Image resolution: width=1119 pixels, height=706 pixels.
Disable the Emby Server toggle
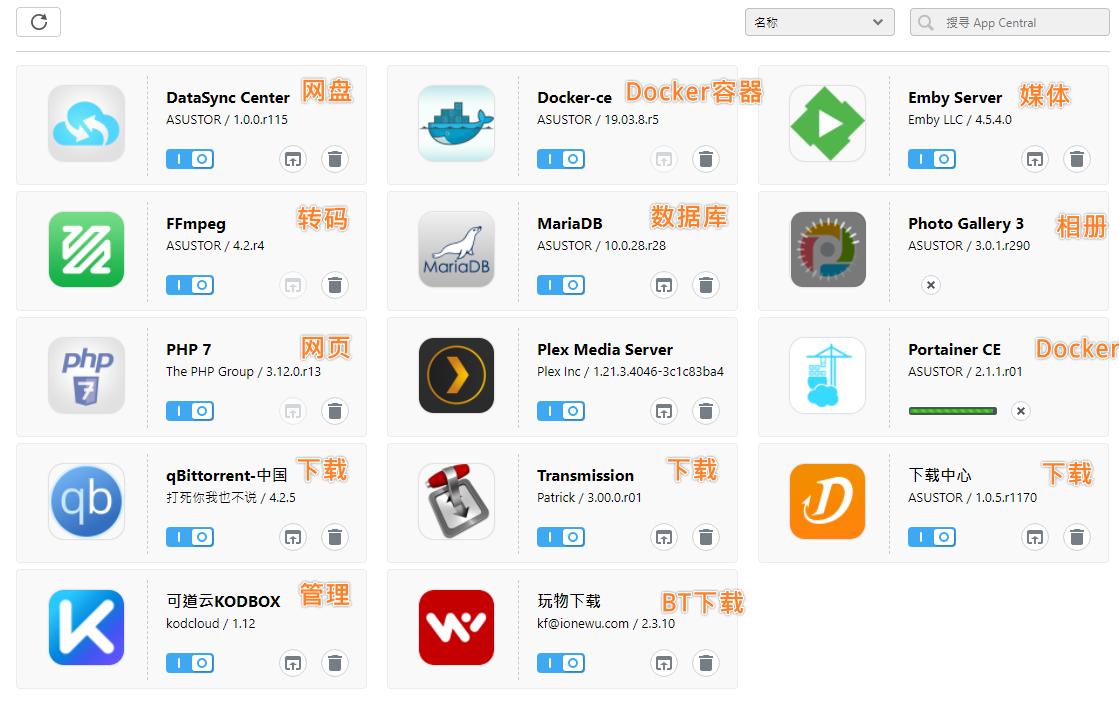click(x=932, y=158)
